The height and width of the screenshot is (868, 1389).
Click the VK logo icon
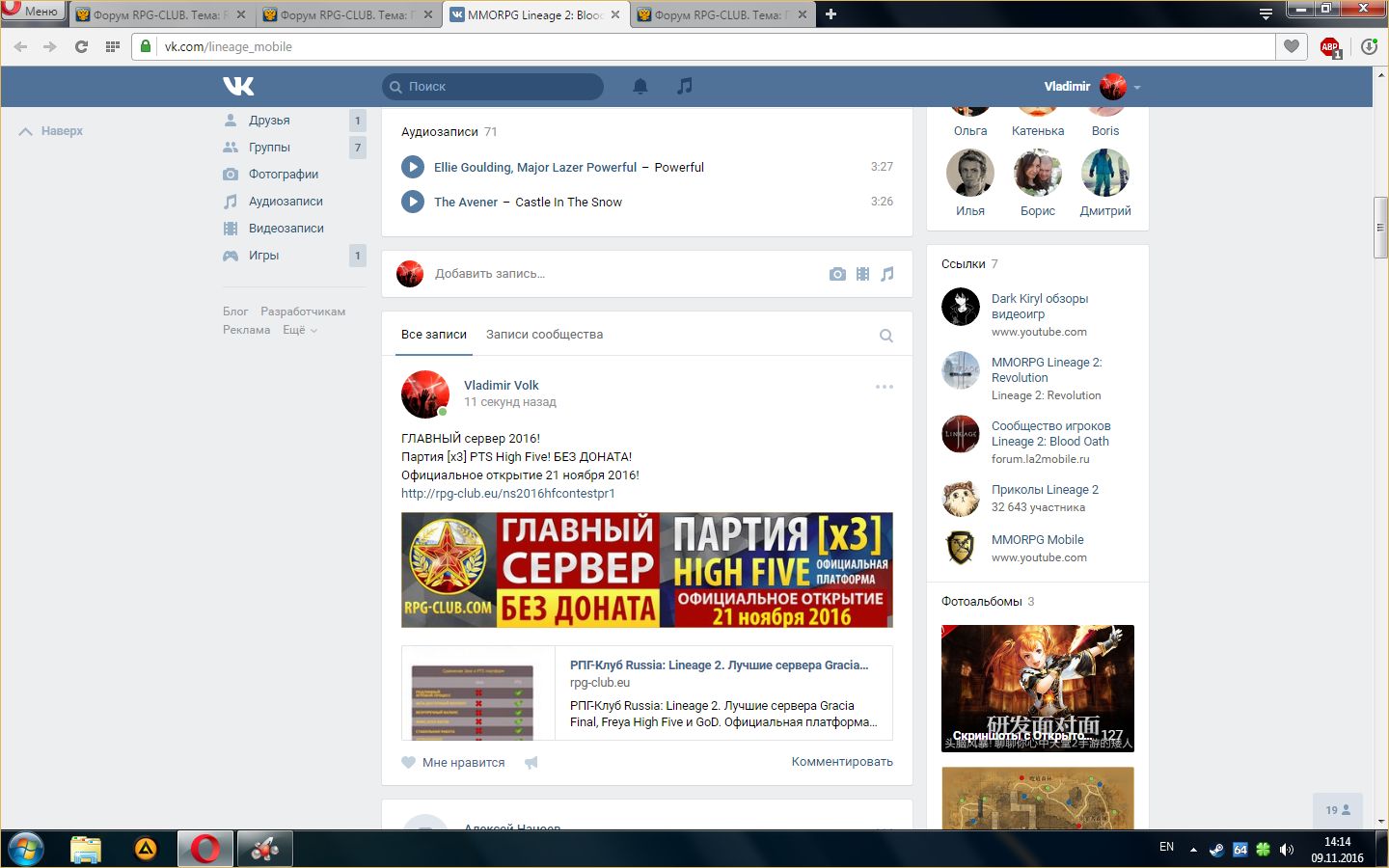[238, 86]
